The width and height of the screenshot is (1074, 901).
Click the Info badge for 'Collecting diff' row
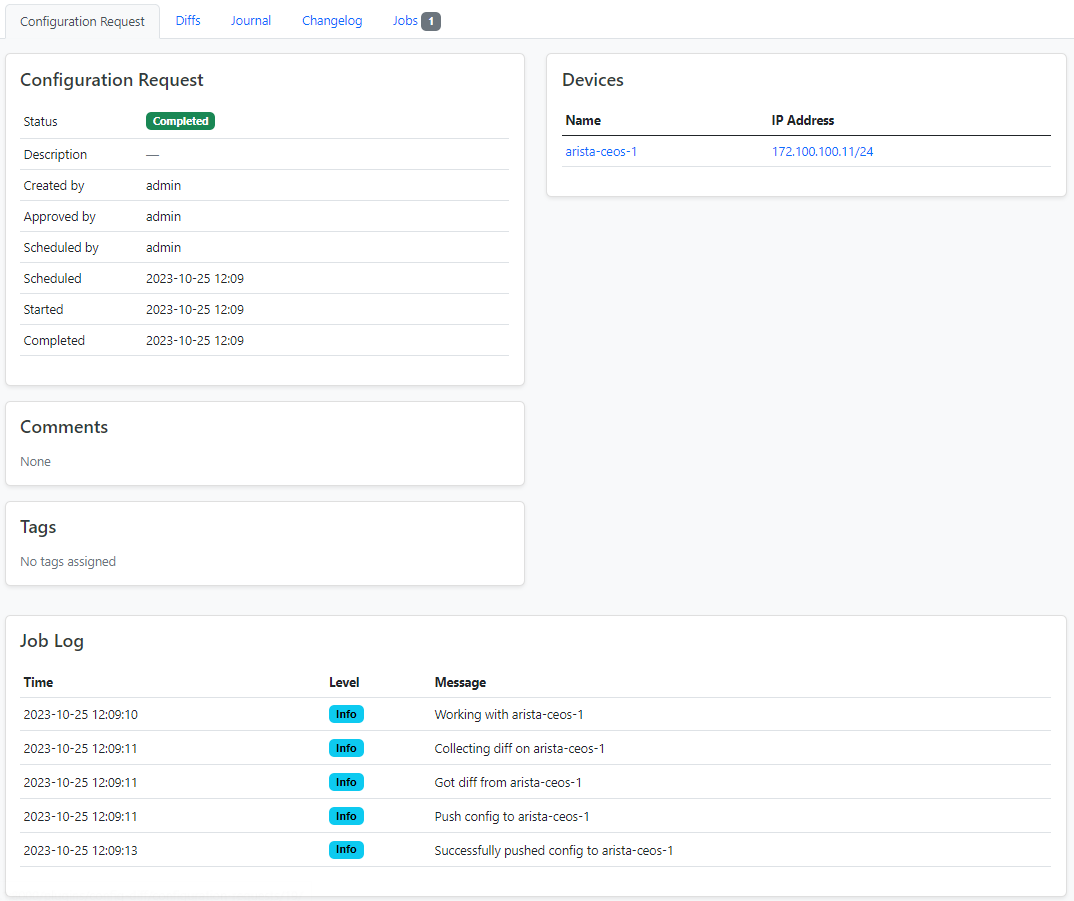point(346,748)
